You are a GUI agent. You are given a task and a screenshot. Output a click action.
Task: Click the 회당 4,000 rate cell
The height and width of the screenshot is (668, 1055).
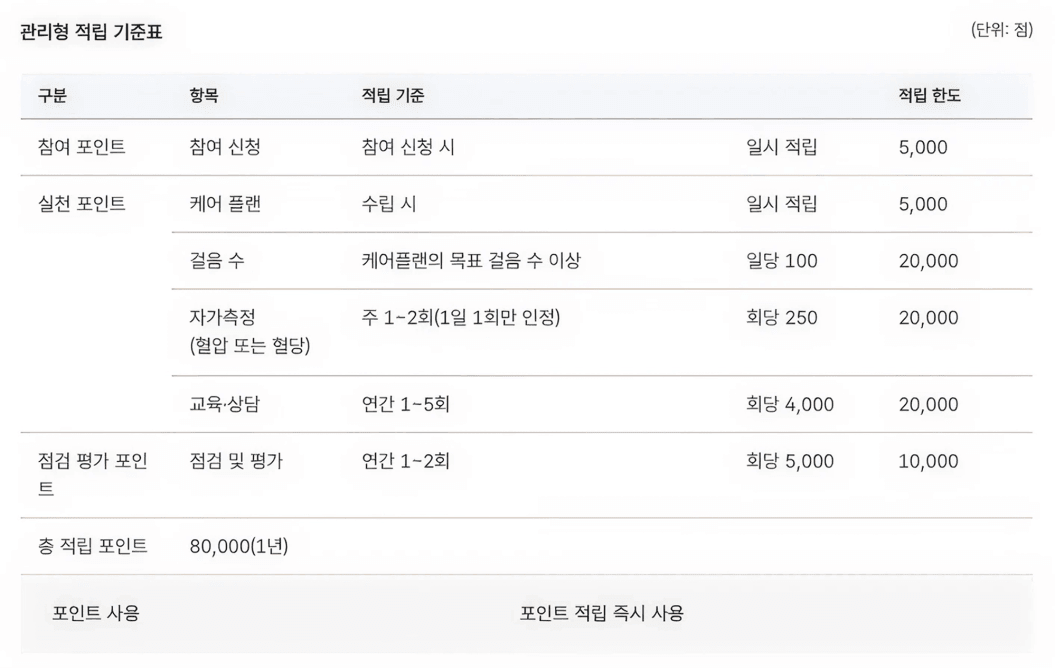[x=790, y=404]
